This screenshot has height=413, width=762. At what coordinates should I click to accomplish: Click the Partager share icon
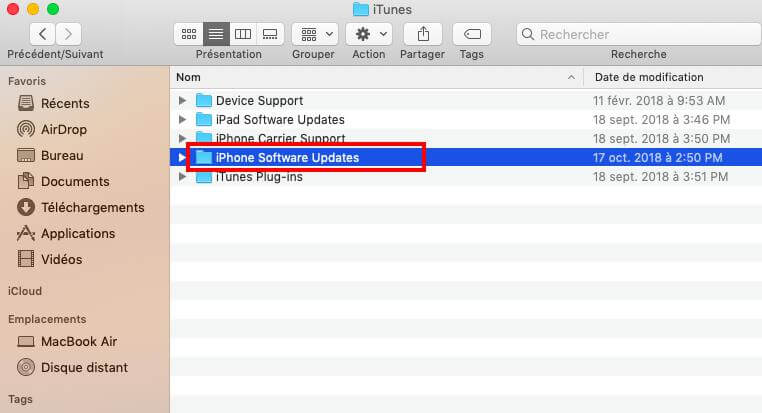click(x=423, y=34)
